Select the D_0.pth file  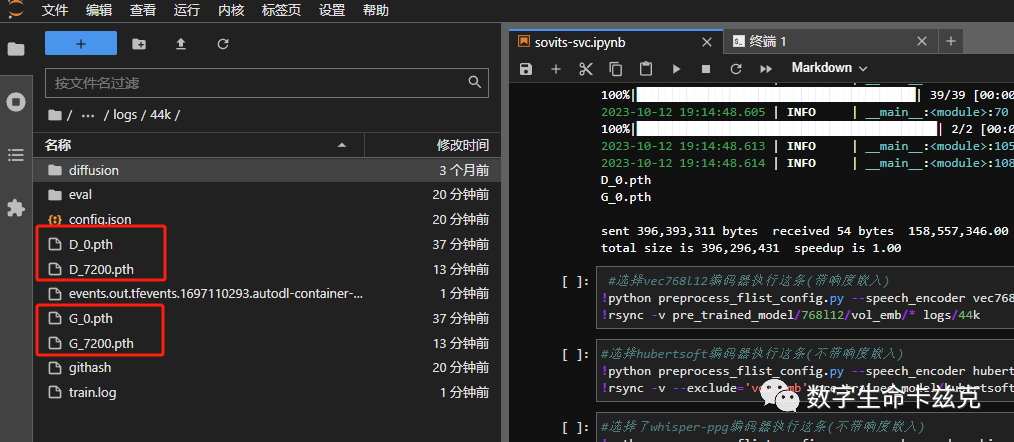(267, 245)
